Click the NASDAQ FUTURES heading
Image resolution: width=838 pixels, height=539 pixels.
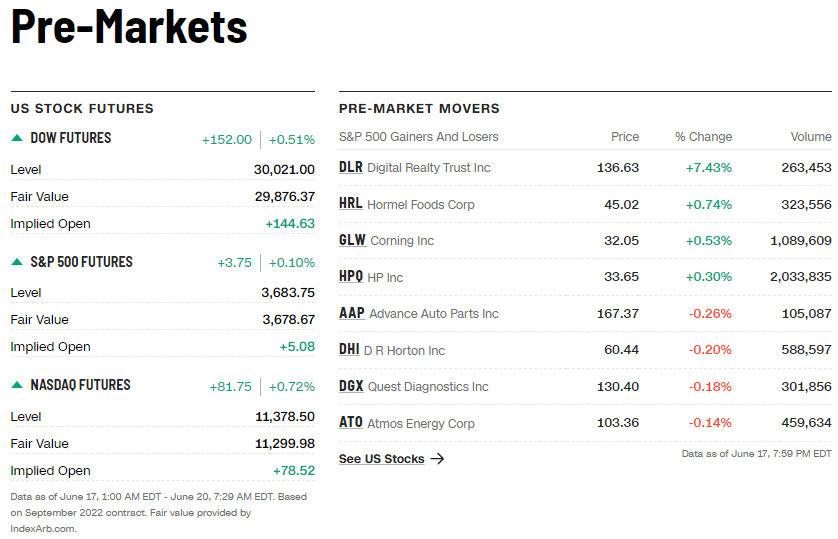[80, 385]
